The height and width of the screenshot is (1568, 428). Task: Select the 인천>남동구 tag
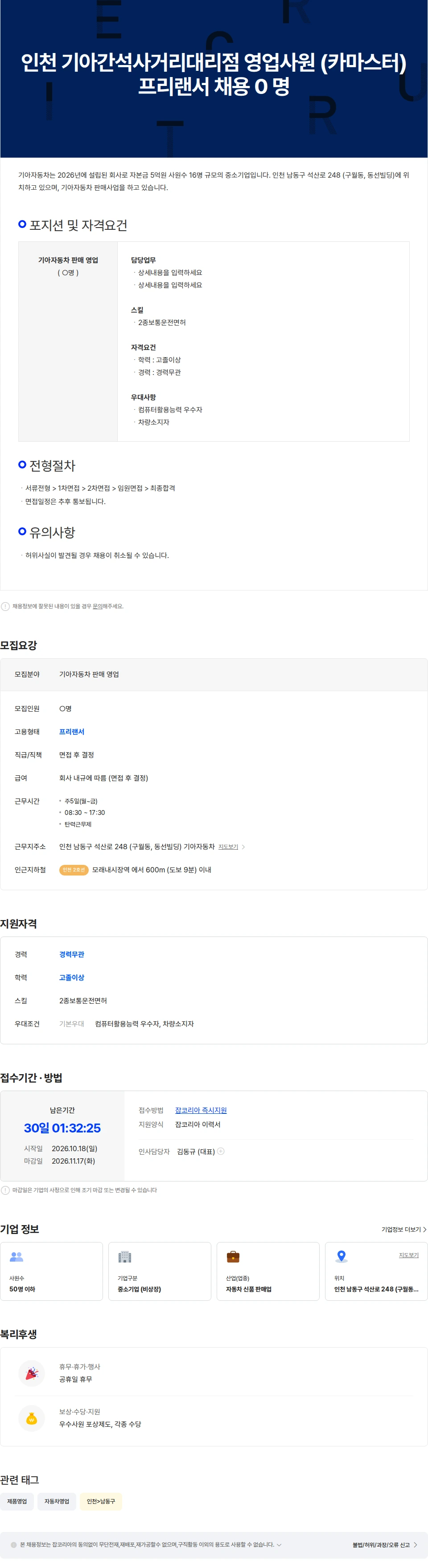click(101, 1501)
